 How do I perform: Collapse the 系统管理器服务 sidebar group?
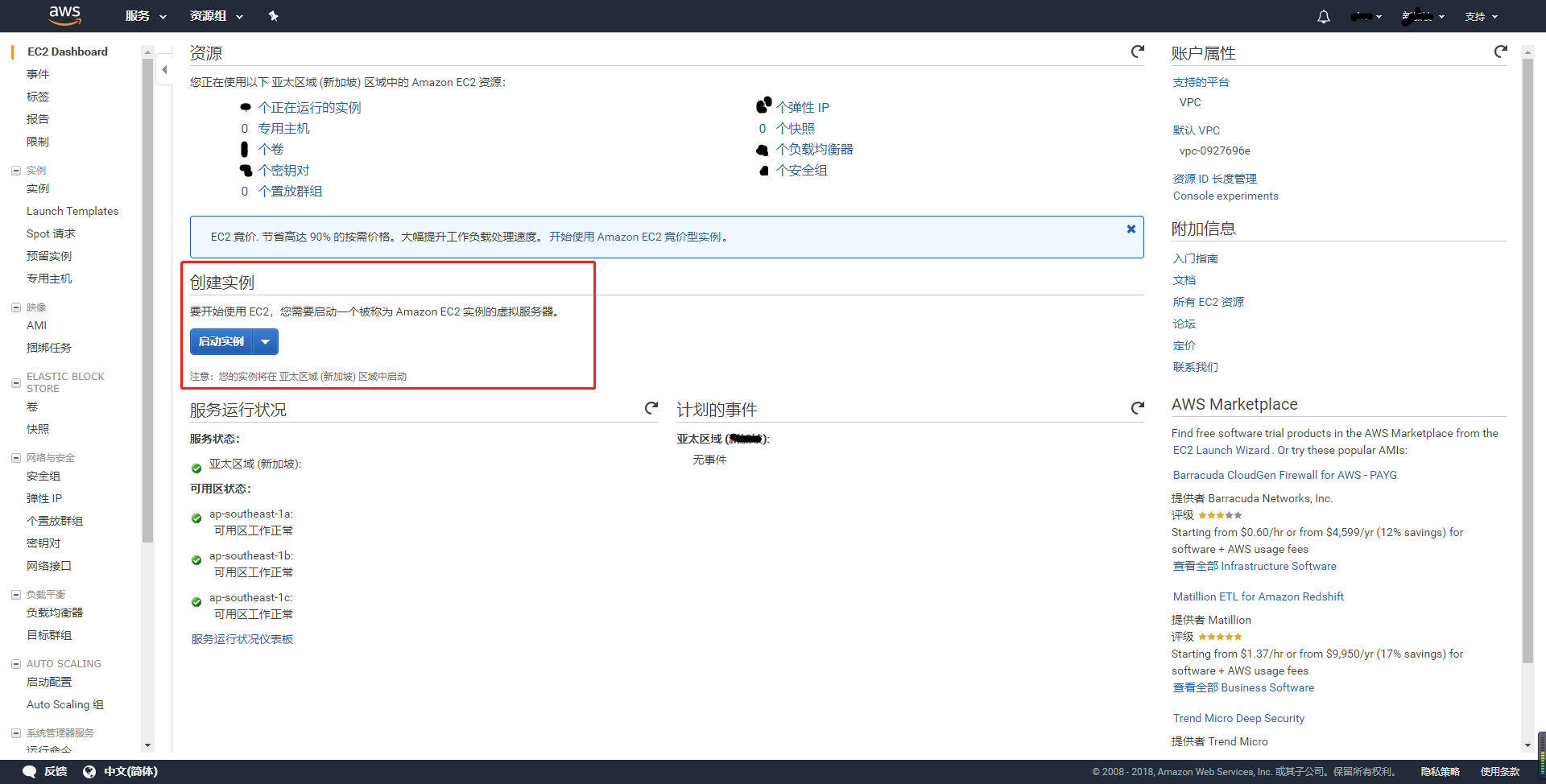pos(15,733)
